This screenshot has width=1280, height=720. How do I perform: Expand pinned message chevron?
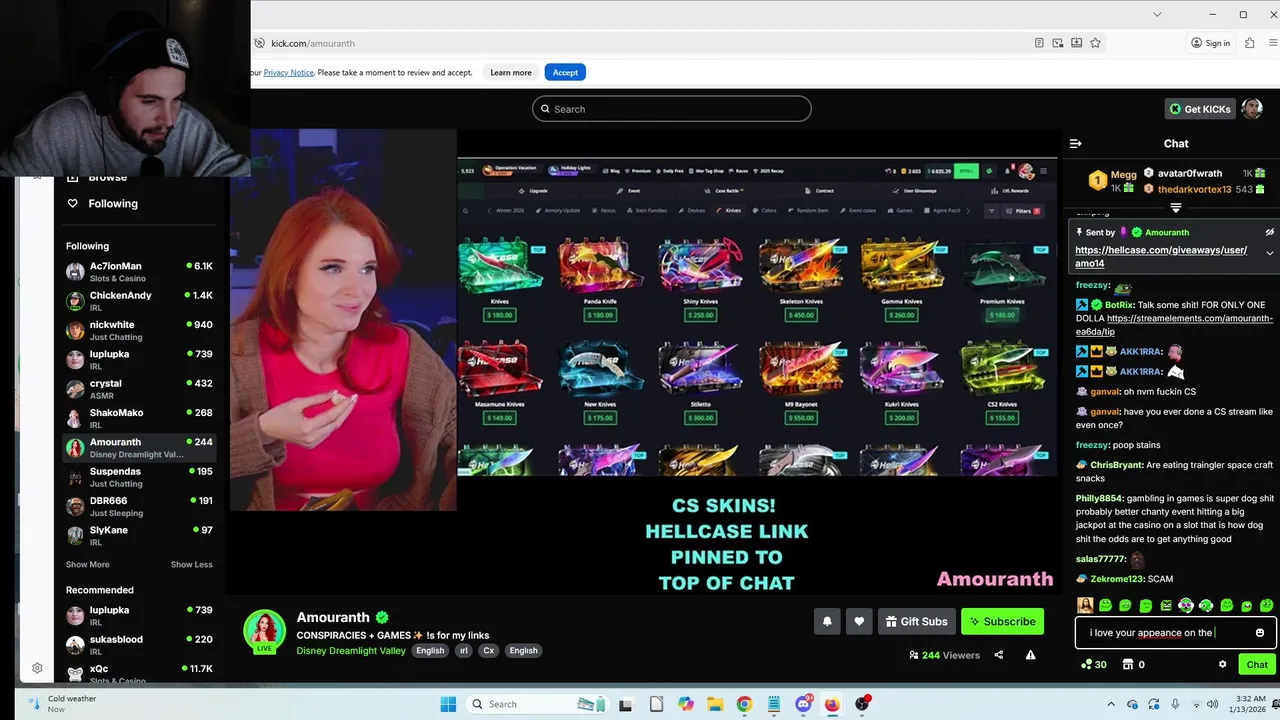coord(1270,254)
